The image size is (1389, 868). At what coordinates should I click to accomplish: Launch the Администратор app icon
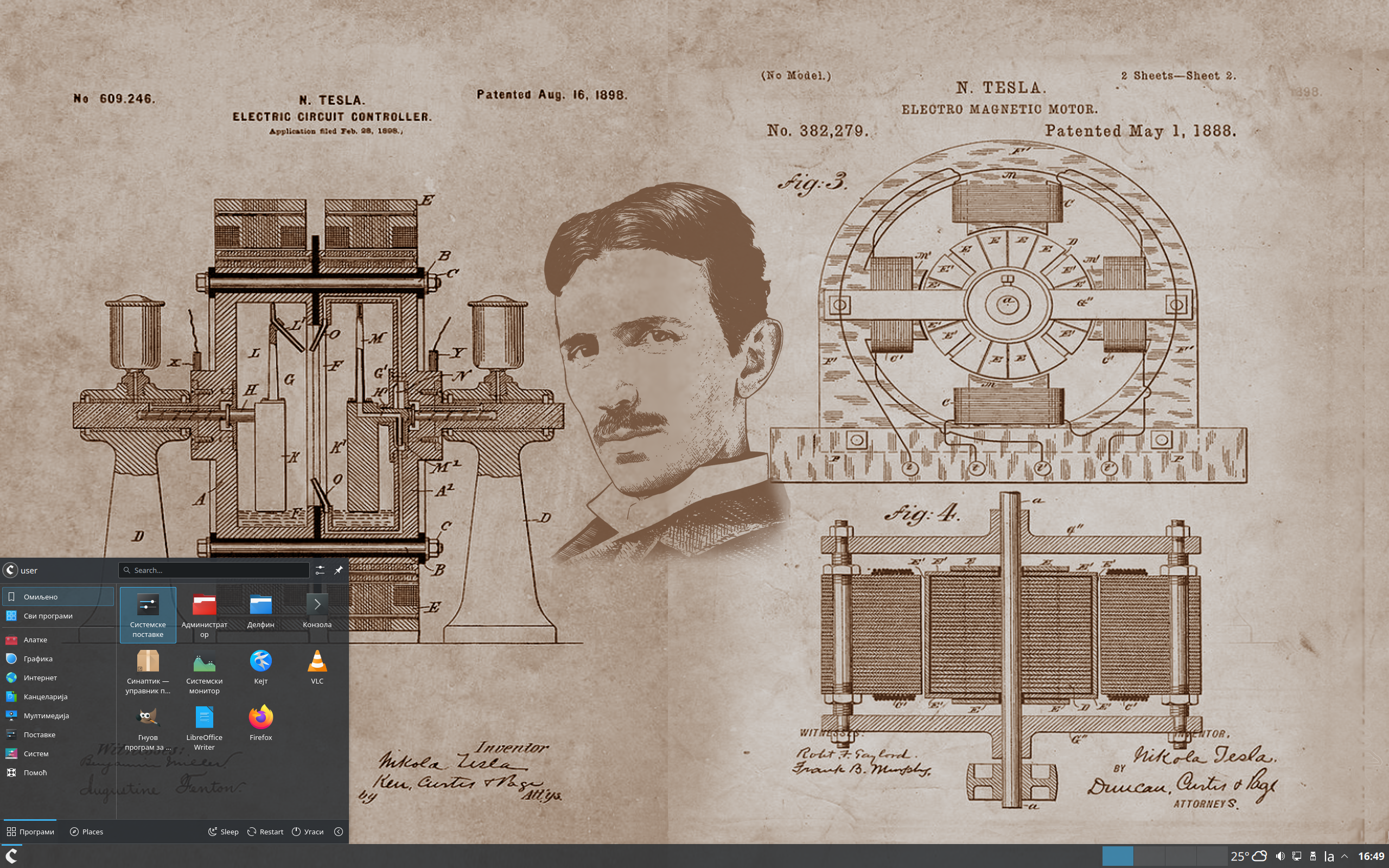pyautogui.click(x=204, y=615)
